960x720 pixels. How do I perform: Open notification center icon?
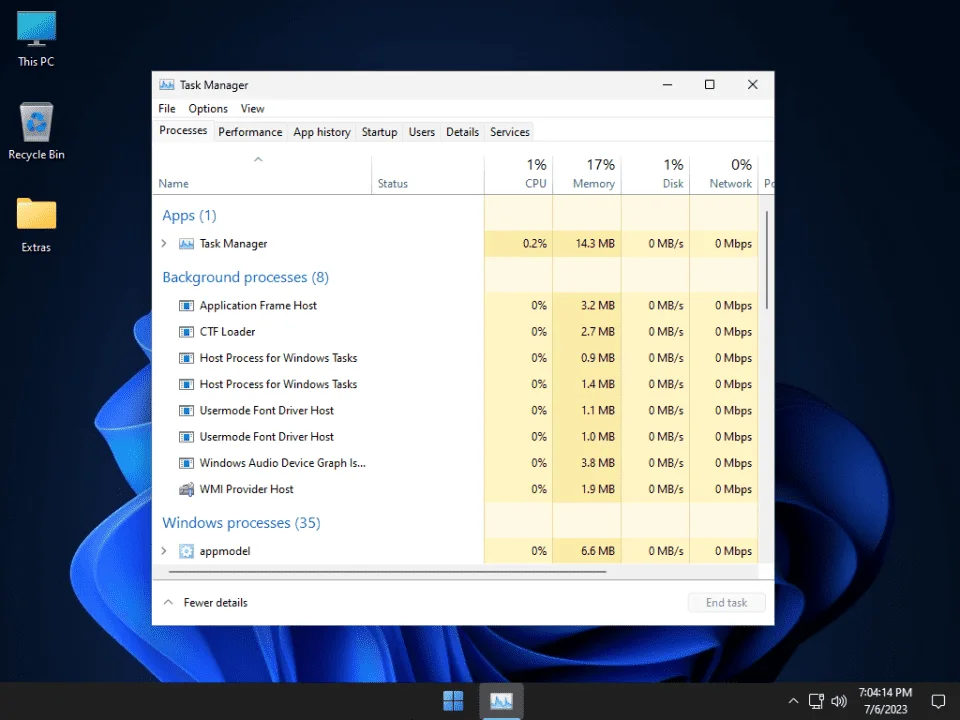pos(938,701)
